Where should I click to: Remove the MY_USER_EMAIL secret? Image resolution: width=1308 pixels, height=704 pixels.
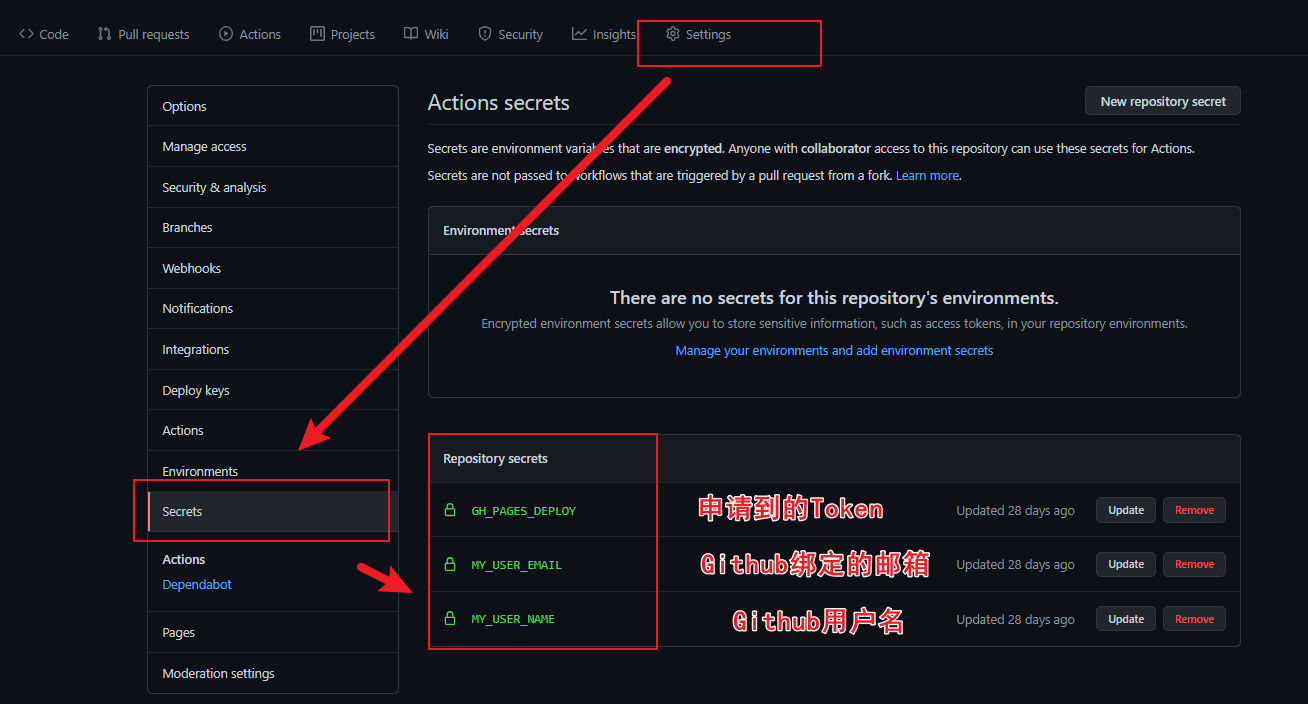tap(1193, 564)
